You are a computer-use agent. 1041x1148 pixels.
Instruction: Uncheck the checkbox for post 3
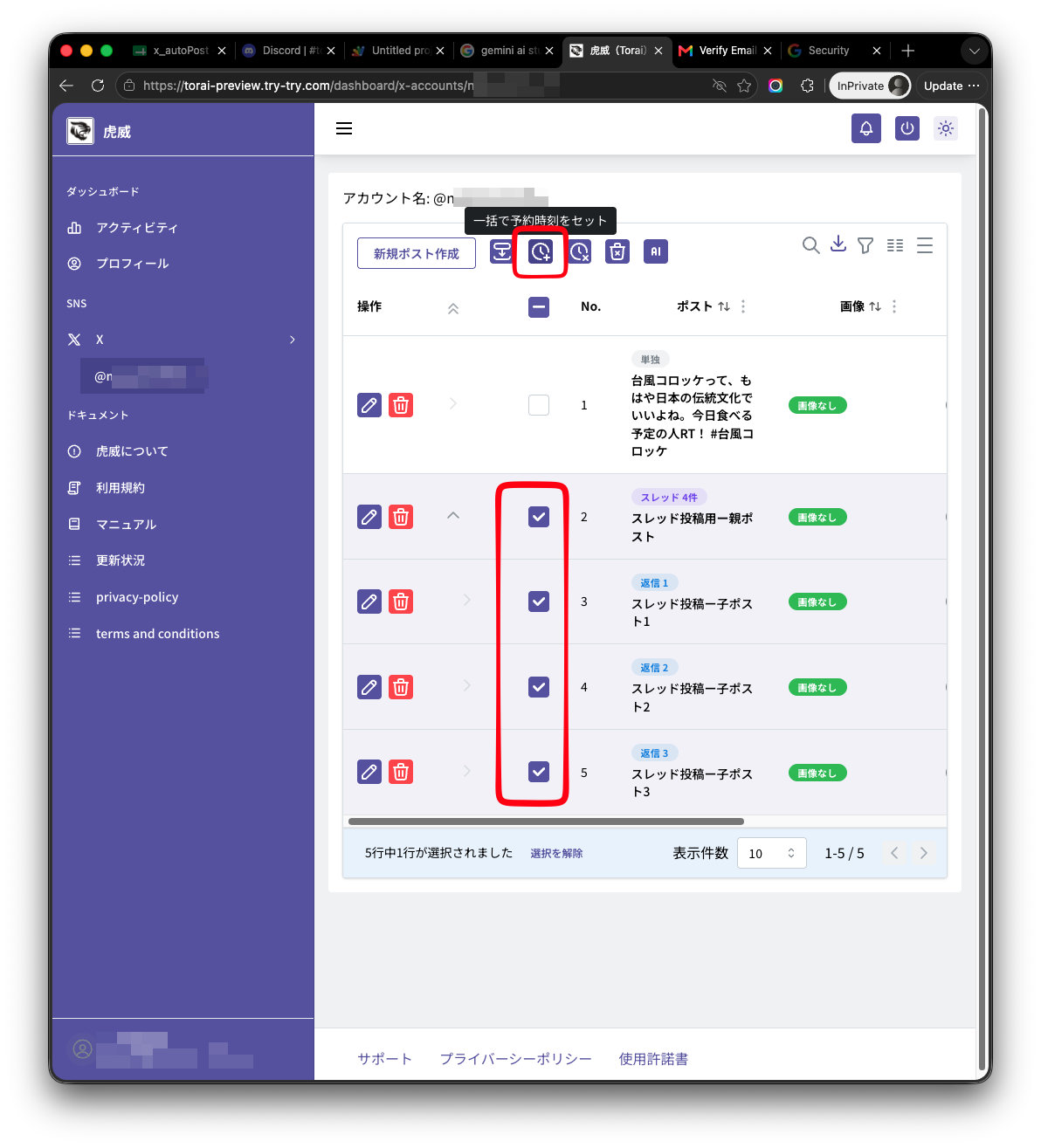tap(539, 601)
